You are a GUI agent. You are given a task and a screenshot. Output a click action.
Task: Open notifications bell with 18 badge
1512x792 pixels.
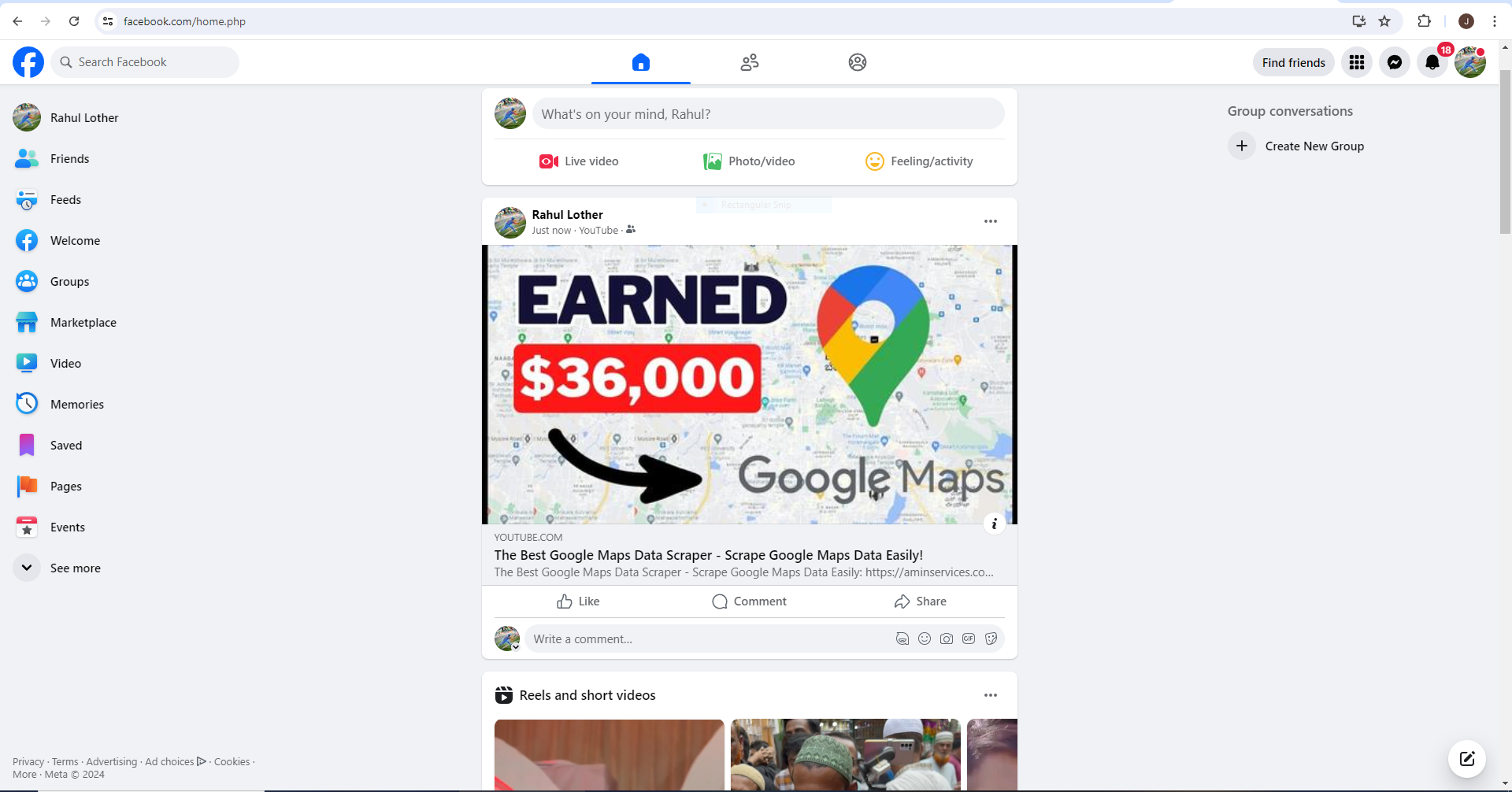tap(1432, 62)
